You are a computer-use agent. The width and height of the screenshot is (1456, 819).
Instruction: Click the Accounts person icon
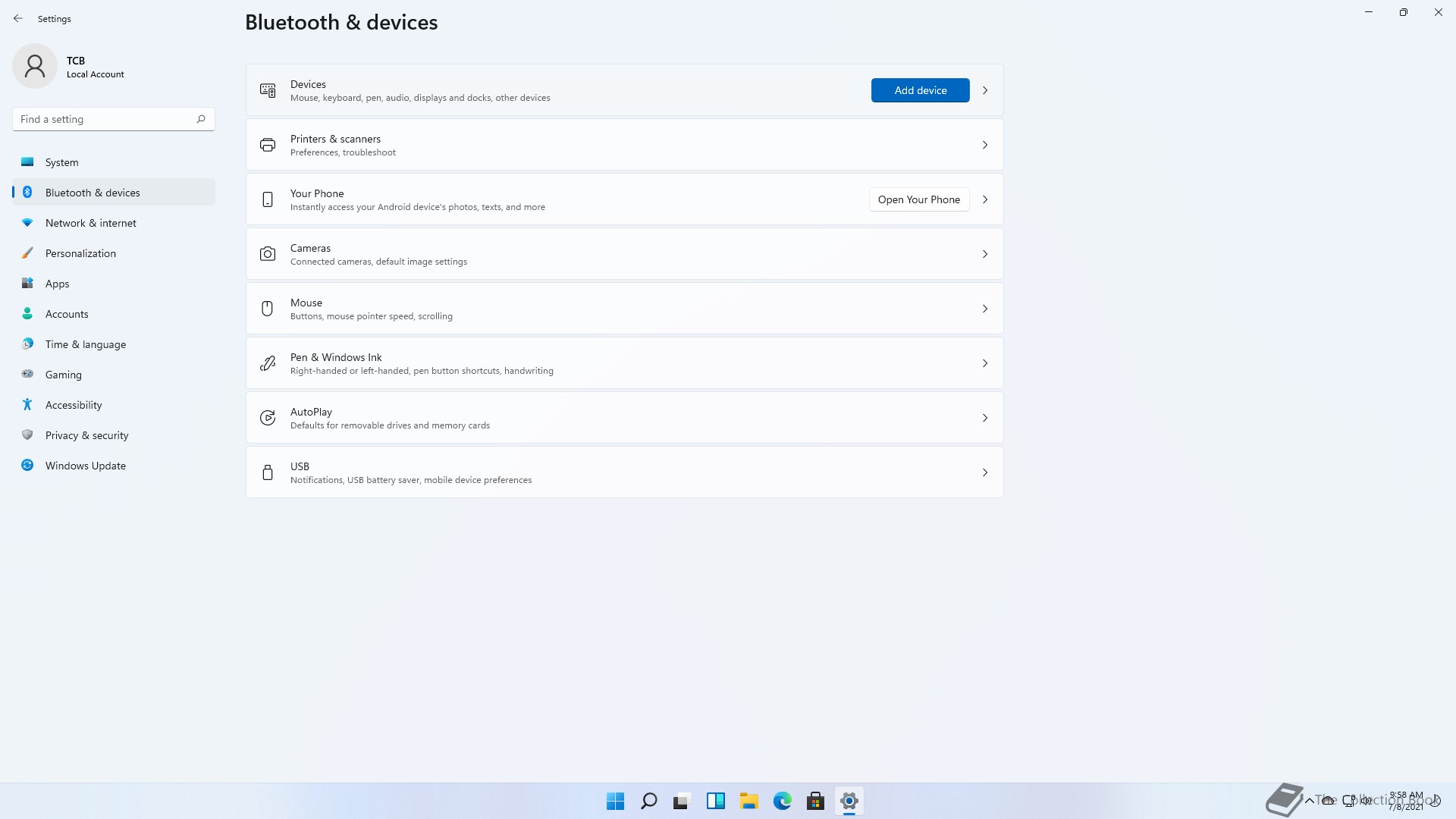[27, 313]
